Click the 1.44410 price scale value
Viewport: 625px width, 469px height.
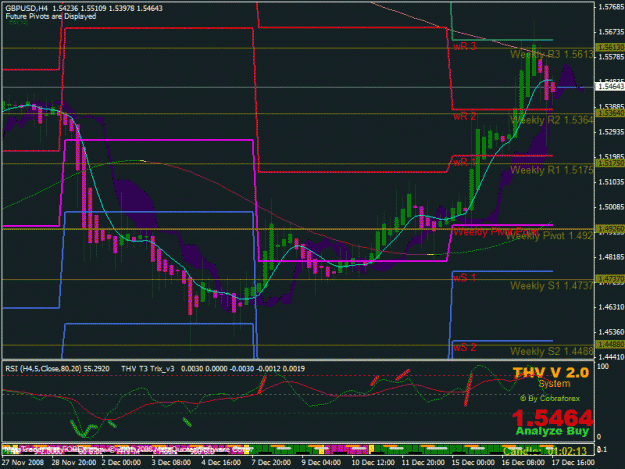(x=611, y=357)
